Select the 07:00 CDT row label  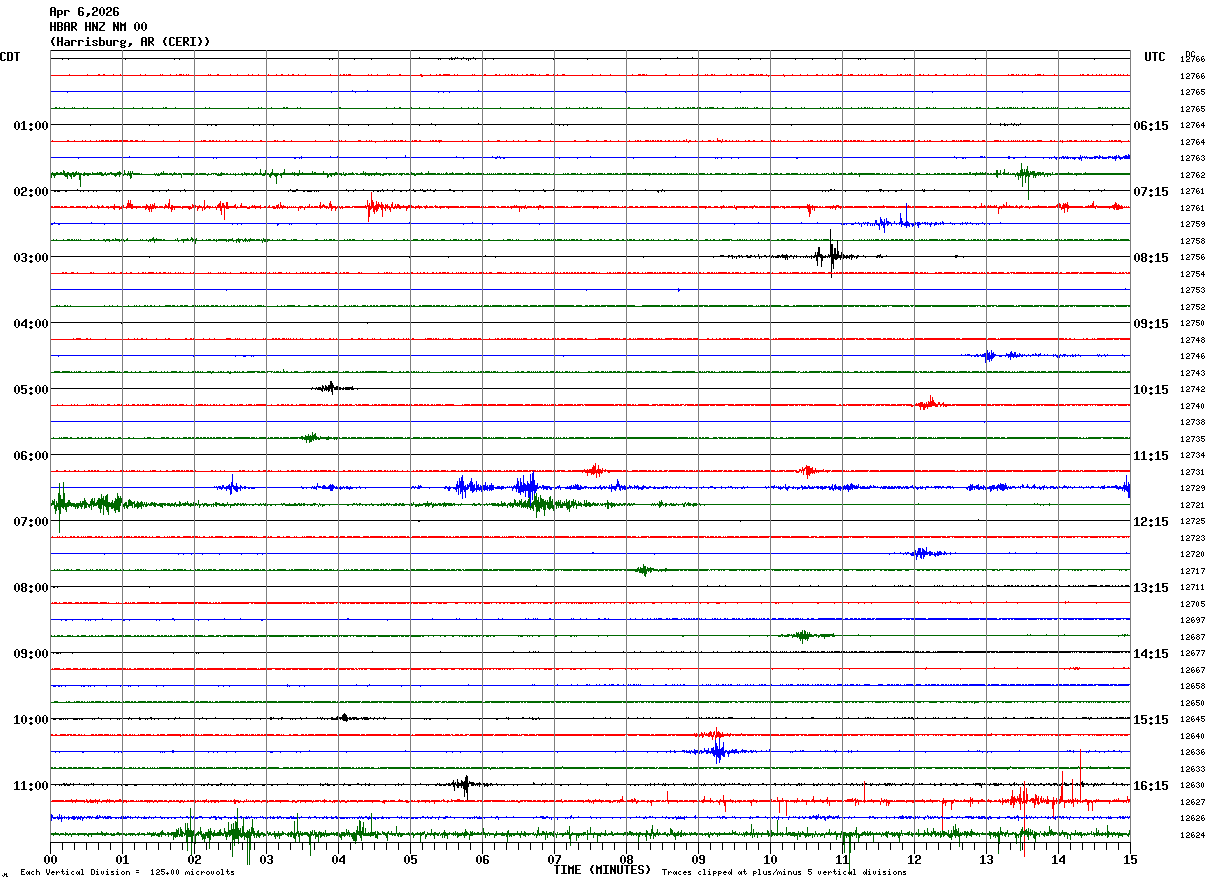click(x=31, y=522)
